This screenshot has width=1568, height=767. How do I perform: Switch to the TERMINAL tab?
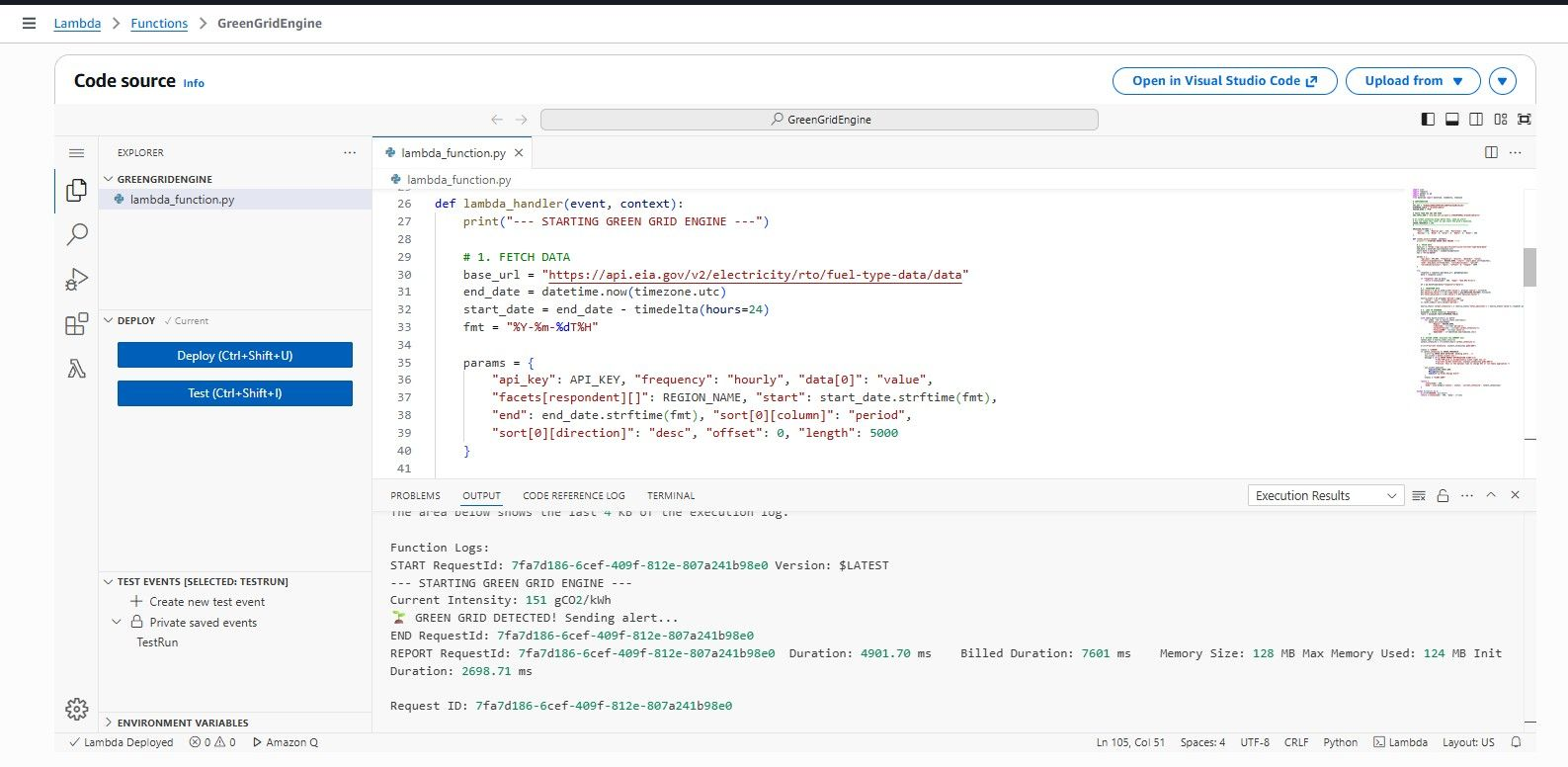[671, 495]
